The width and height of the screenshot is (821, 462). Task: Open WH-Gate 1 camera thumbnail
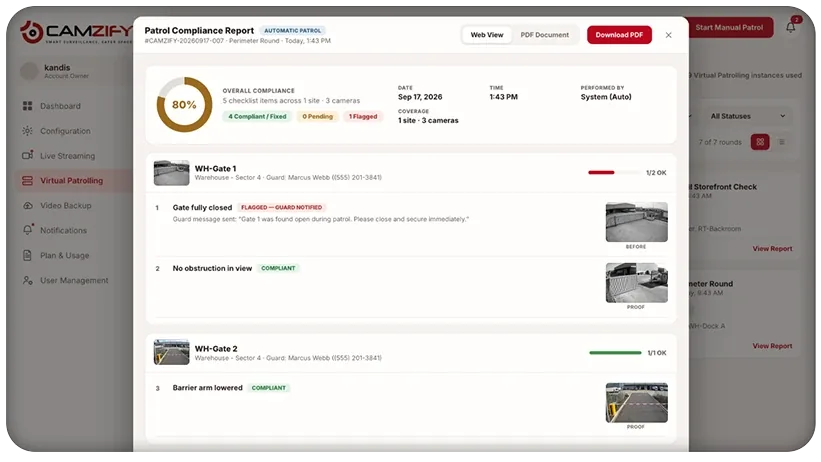click(x=171, y=173)
